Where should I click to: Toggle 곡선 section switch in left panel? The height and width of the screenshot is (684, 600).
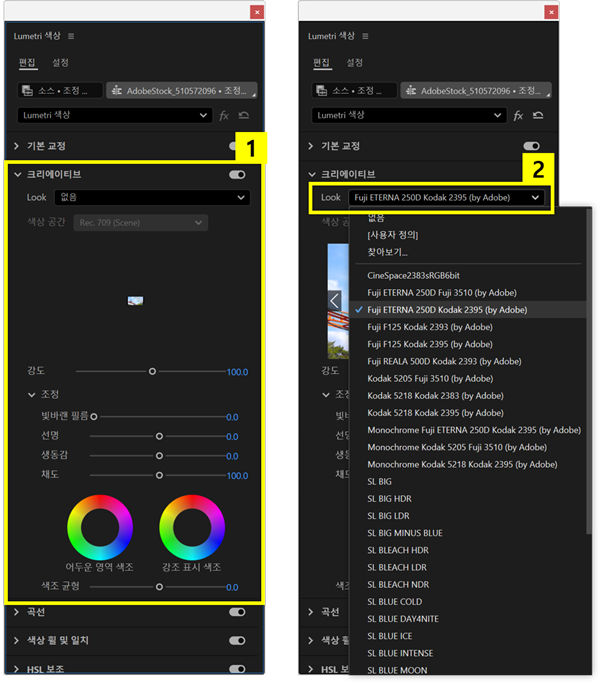237,612
